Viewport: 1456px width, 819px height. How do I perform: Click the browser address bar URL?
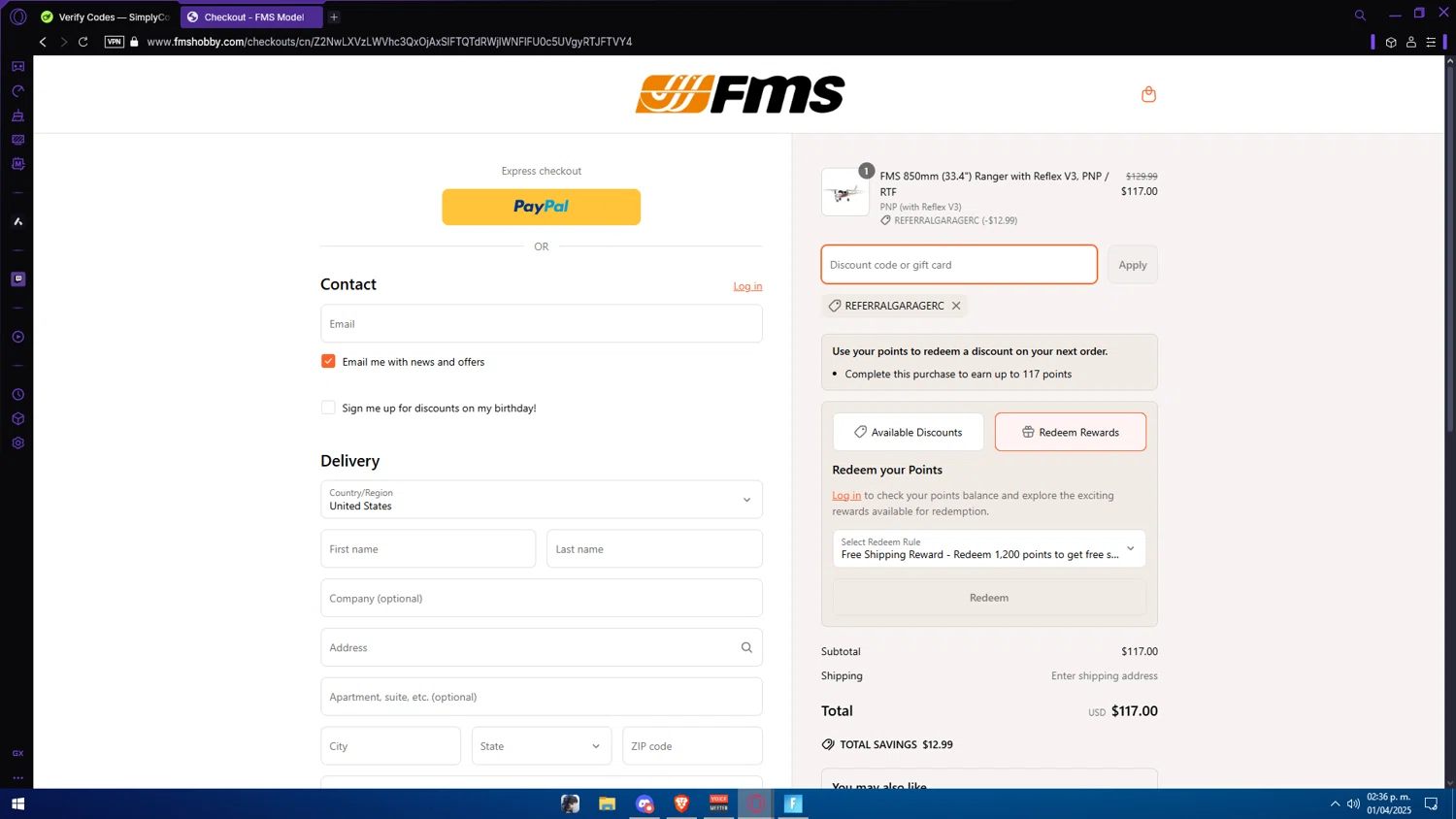point(389,42)
